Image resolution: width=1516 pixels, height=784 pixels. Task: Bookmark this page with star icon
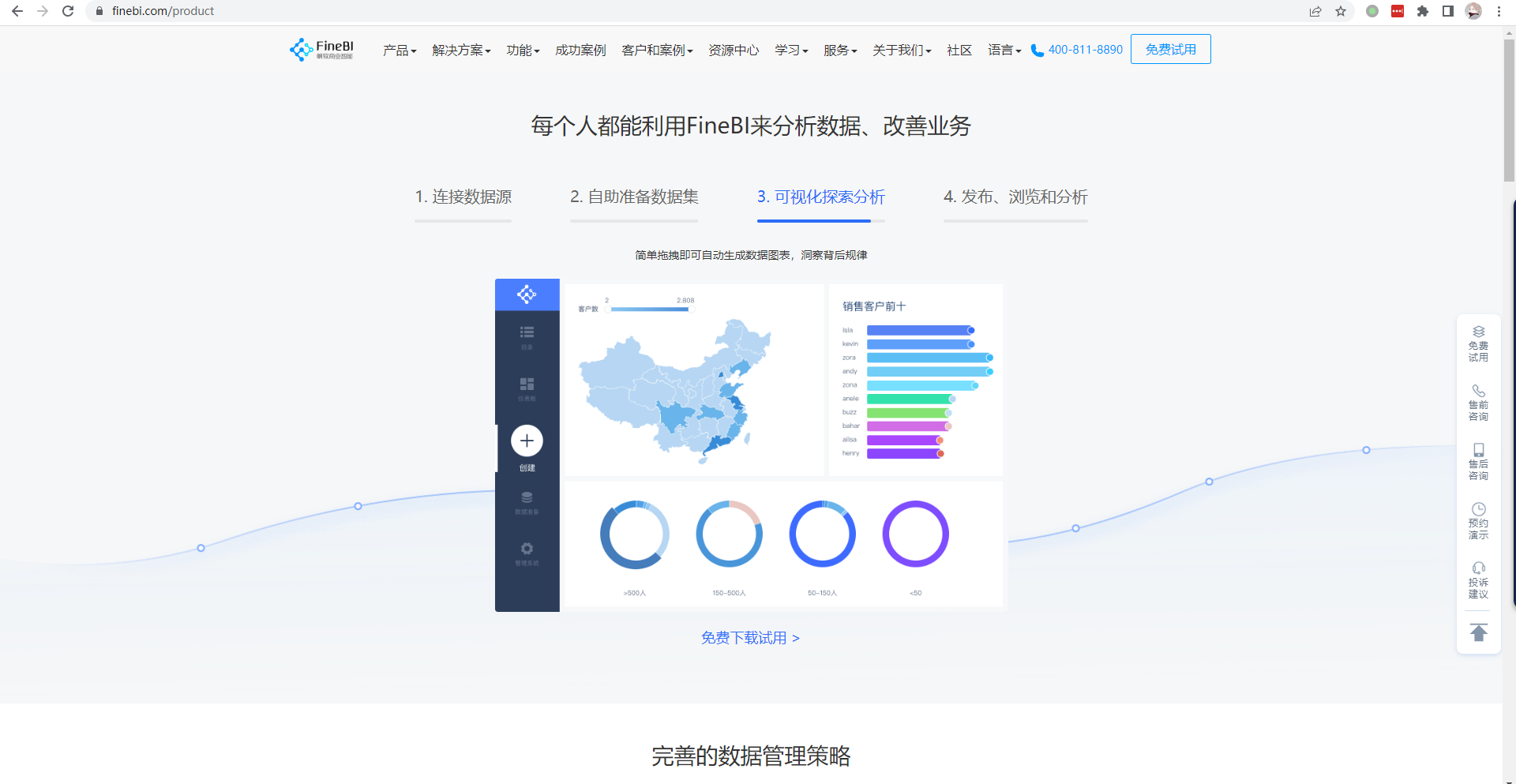coord(1341,11)
